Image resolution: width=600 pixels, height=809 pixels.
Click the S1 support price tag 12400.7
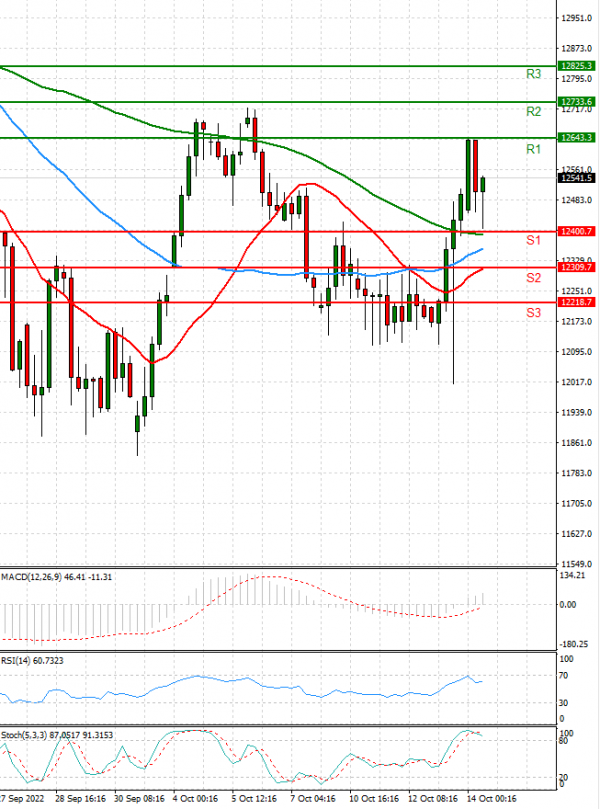tap(576, 231)
